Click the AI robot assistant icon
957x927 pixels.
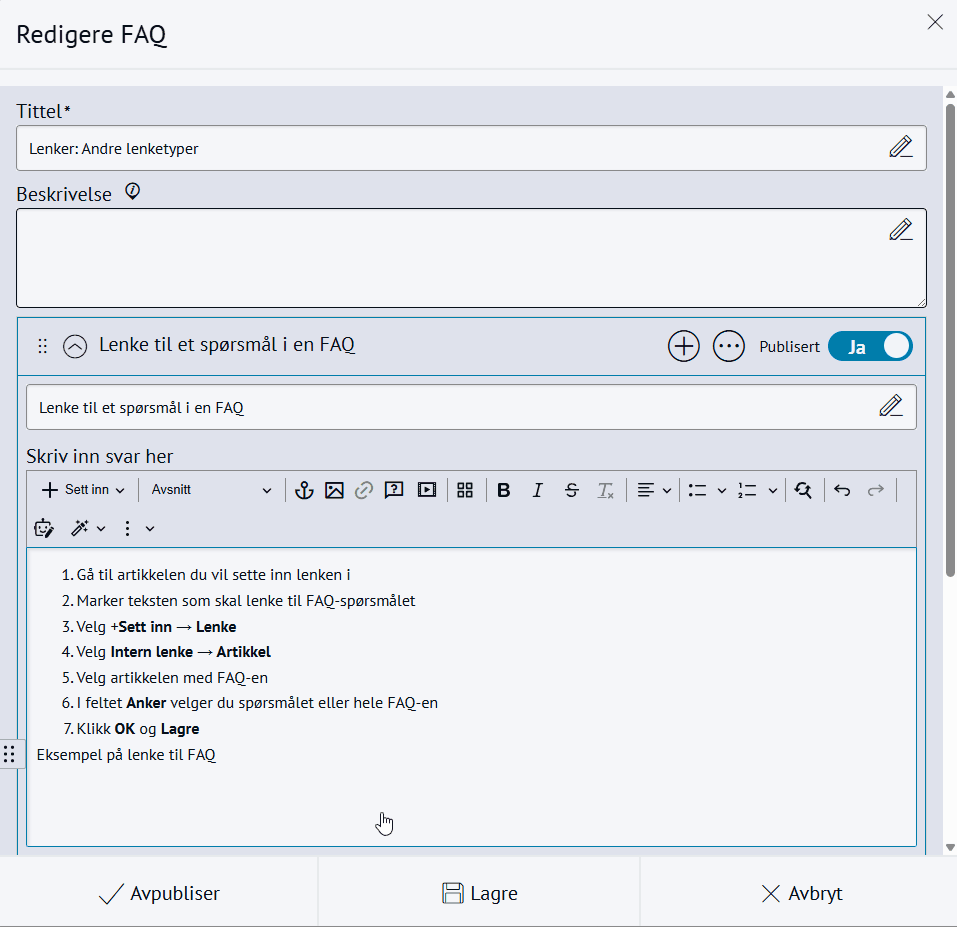coord(44,528)
